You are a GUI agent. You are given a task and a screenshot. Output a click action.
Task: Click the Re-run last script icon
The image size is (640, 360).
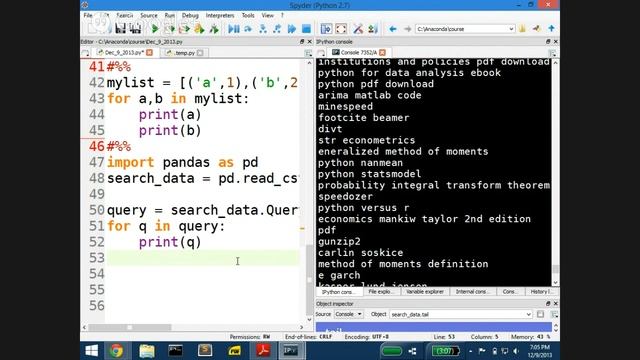(x=214, y=29)
